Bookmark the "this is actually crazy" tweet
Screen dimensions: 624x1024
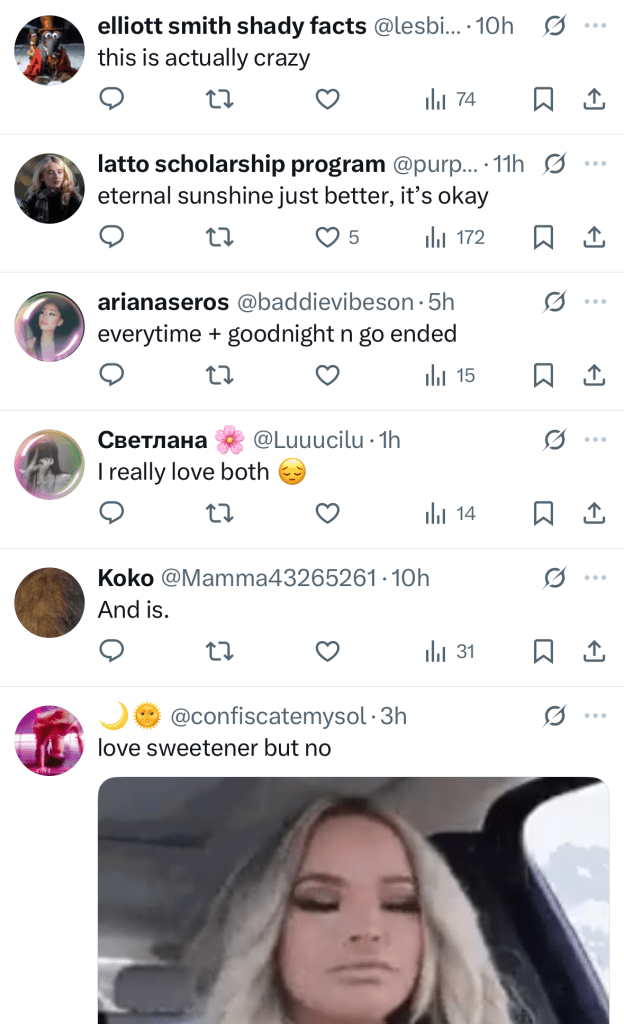(543, 99)
